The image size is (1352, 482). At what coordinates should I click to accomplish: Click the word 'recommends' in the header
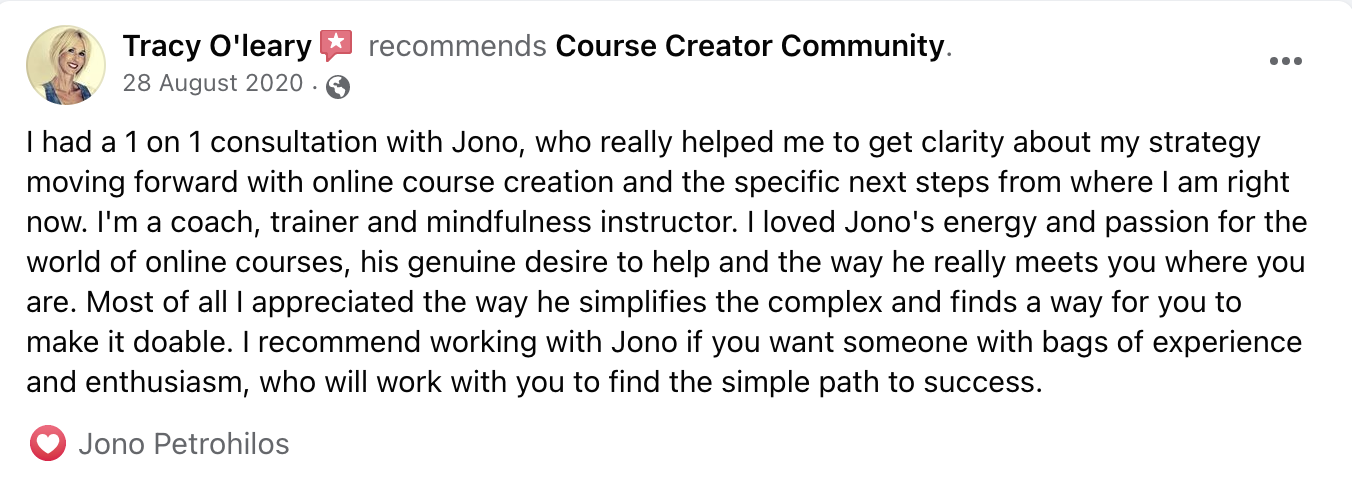pyautogui.click(x=457, y=47)
